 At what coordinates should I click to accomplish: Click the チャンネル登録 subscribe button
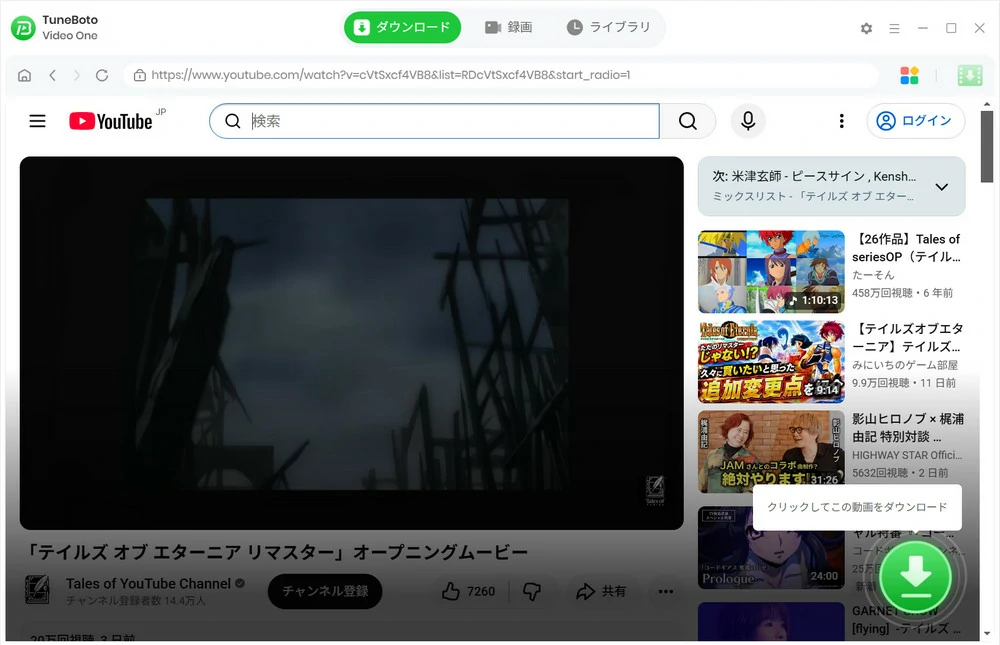[325, 591]
